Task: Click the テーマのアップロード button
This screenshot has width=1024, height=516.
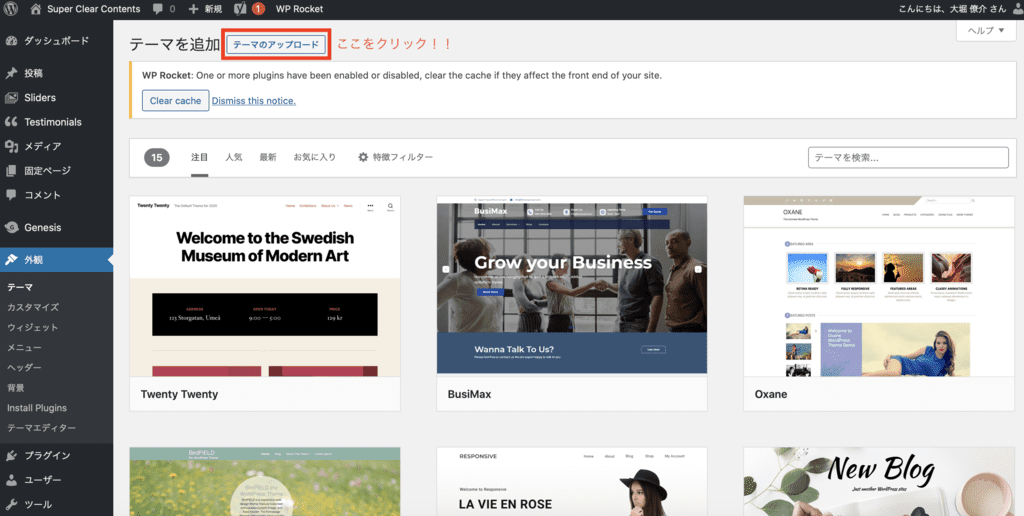Action: (276, 45)
